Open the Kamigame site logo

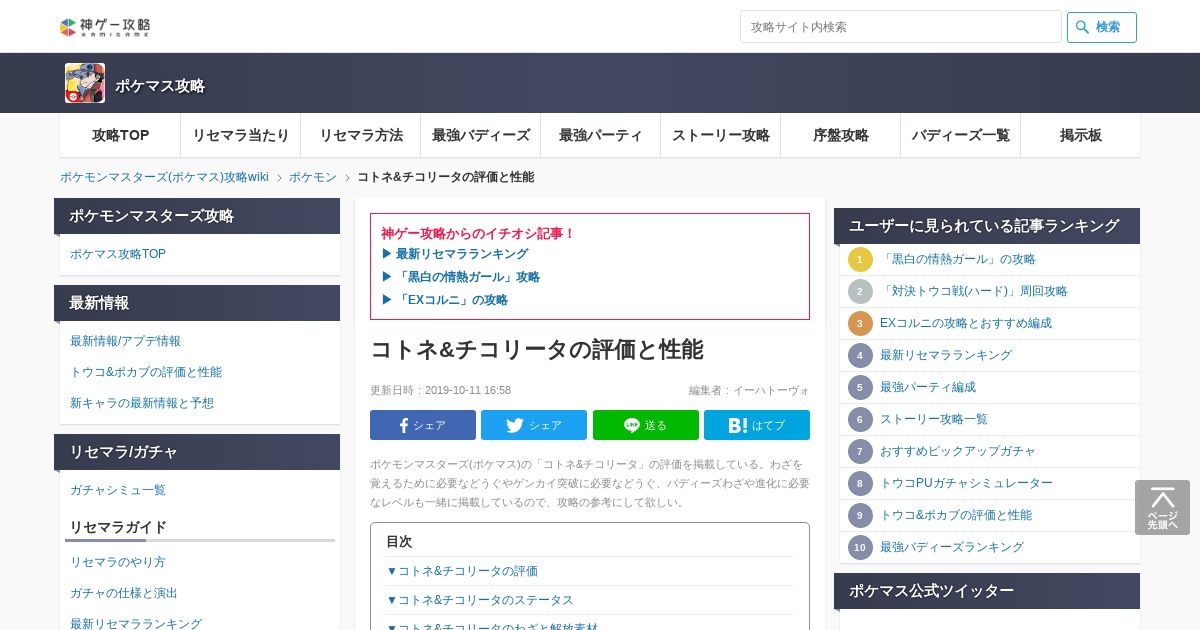point(105,27)
